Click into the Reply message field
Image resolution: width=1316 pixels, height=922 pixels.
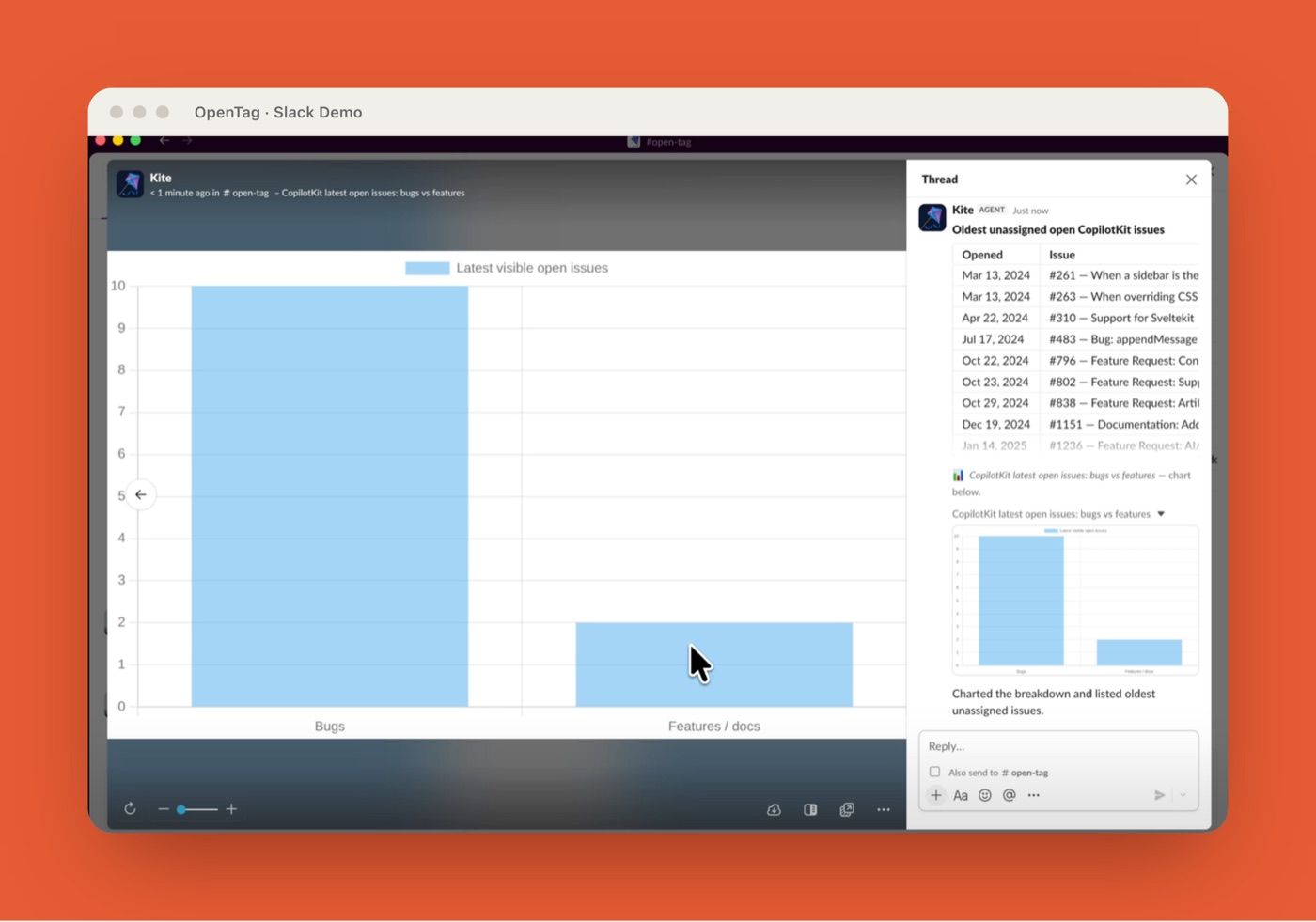[x=1058, y=746]
